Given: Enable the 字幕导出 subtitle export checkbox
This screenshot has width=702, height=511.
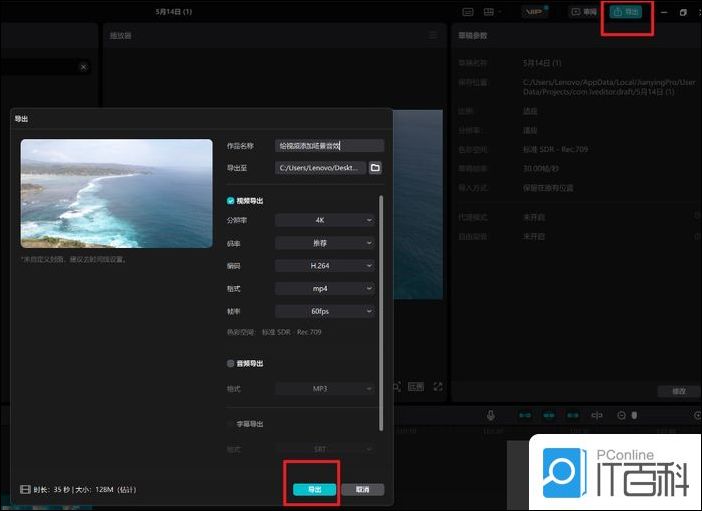Looking at the screenshot, I should (x=231, y=424).
